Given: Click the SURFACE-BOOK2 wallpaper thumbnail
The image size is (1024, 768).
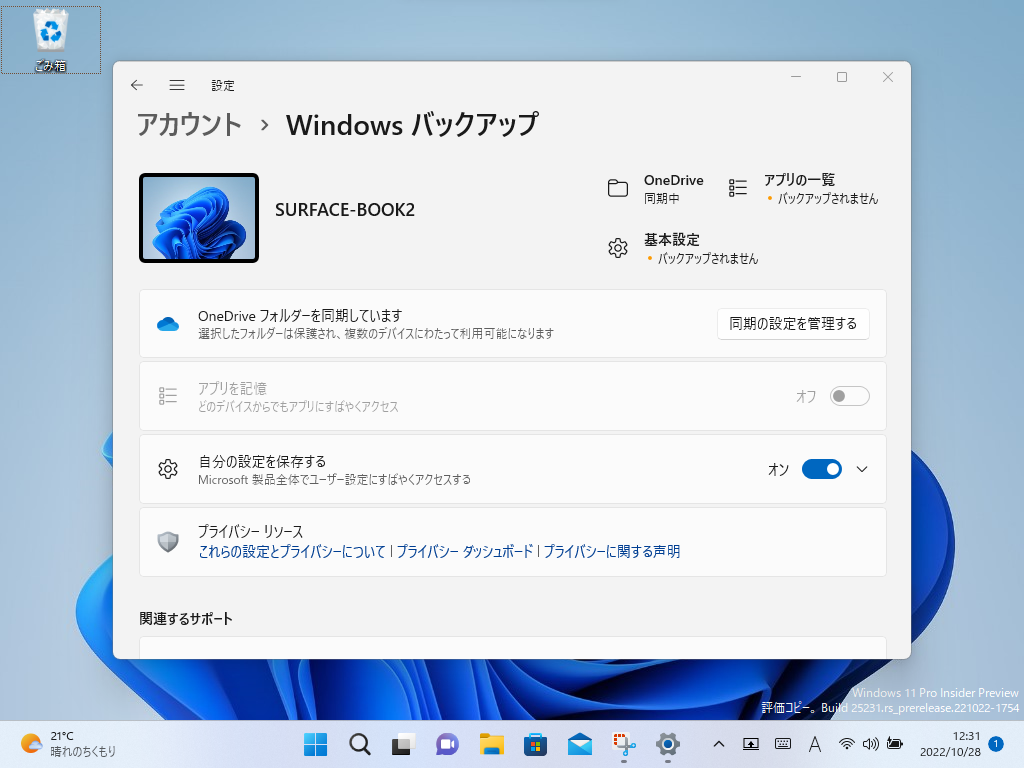Looking at the screenshot, I should (199, 217).
